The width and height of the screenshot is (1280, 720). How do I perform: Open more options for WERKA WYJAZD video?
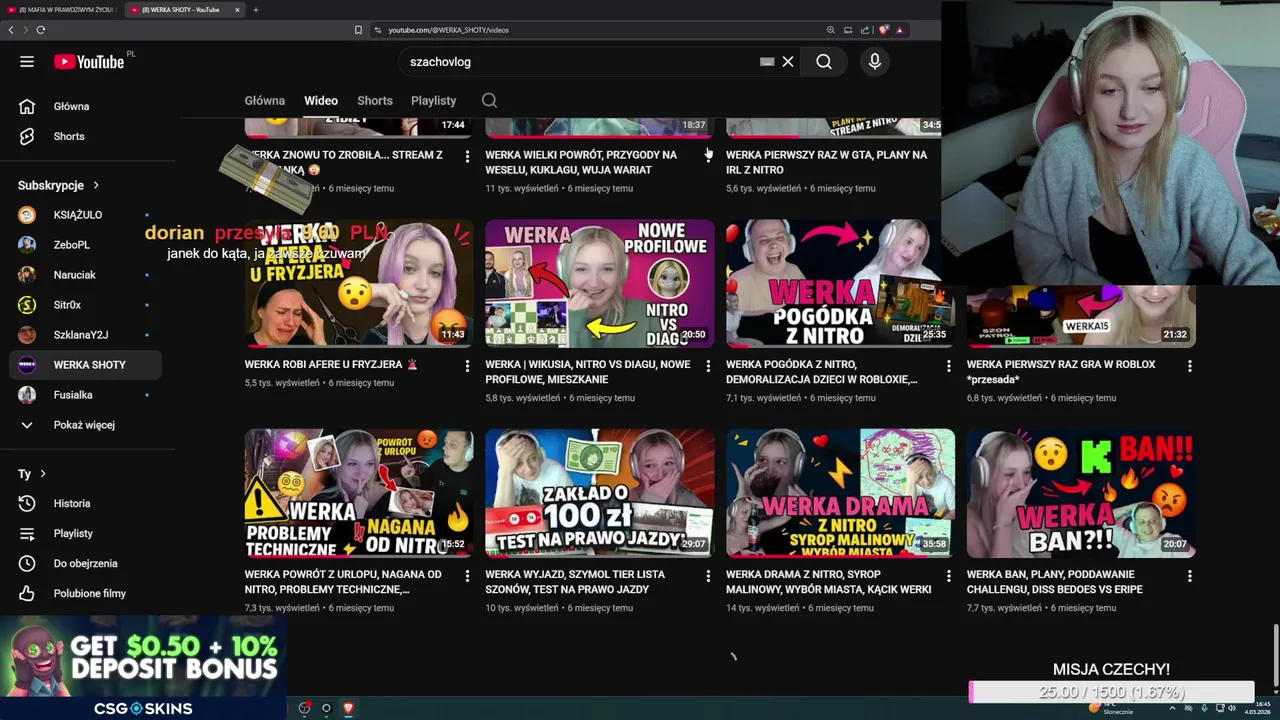[708, 577]
